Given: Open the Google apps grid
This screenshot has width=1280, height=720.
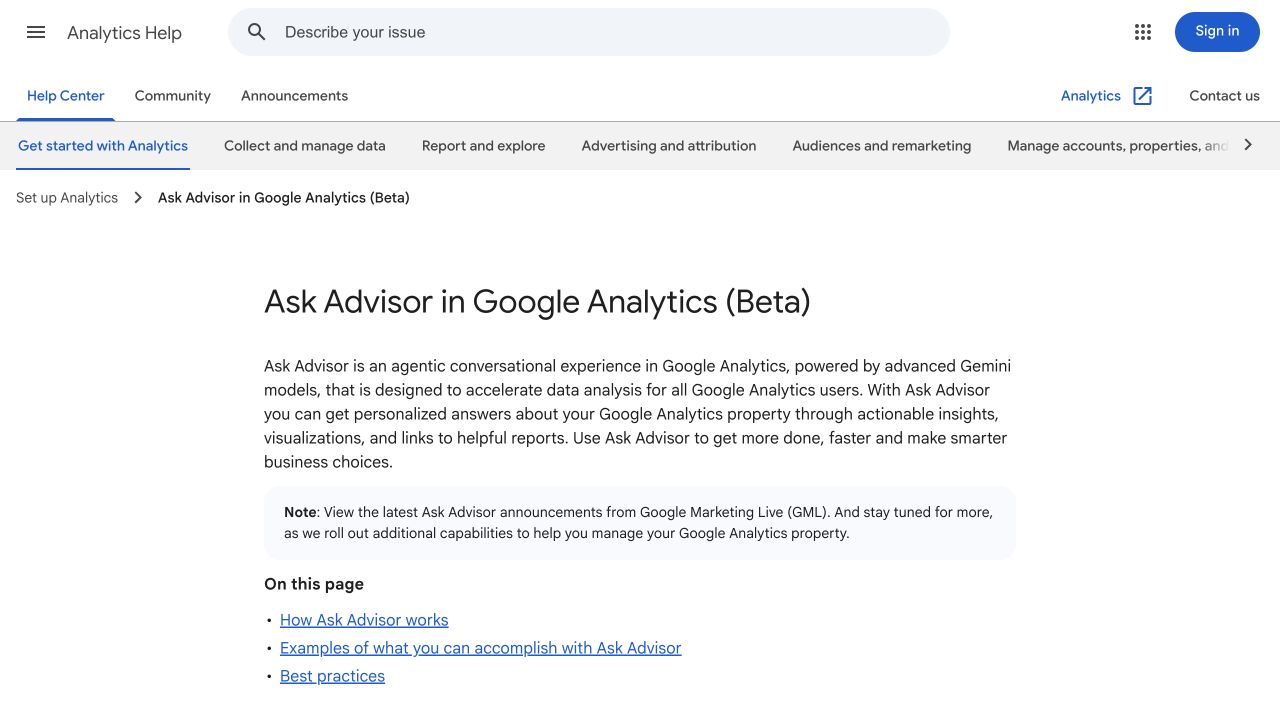Looking at the screenshot, I should 1143,32.
